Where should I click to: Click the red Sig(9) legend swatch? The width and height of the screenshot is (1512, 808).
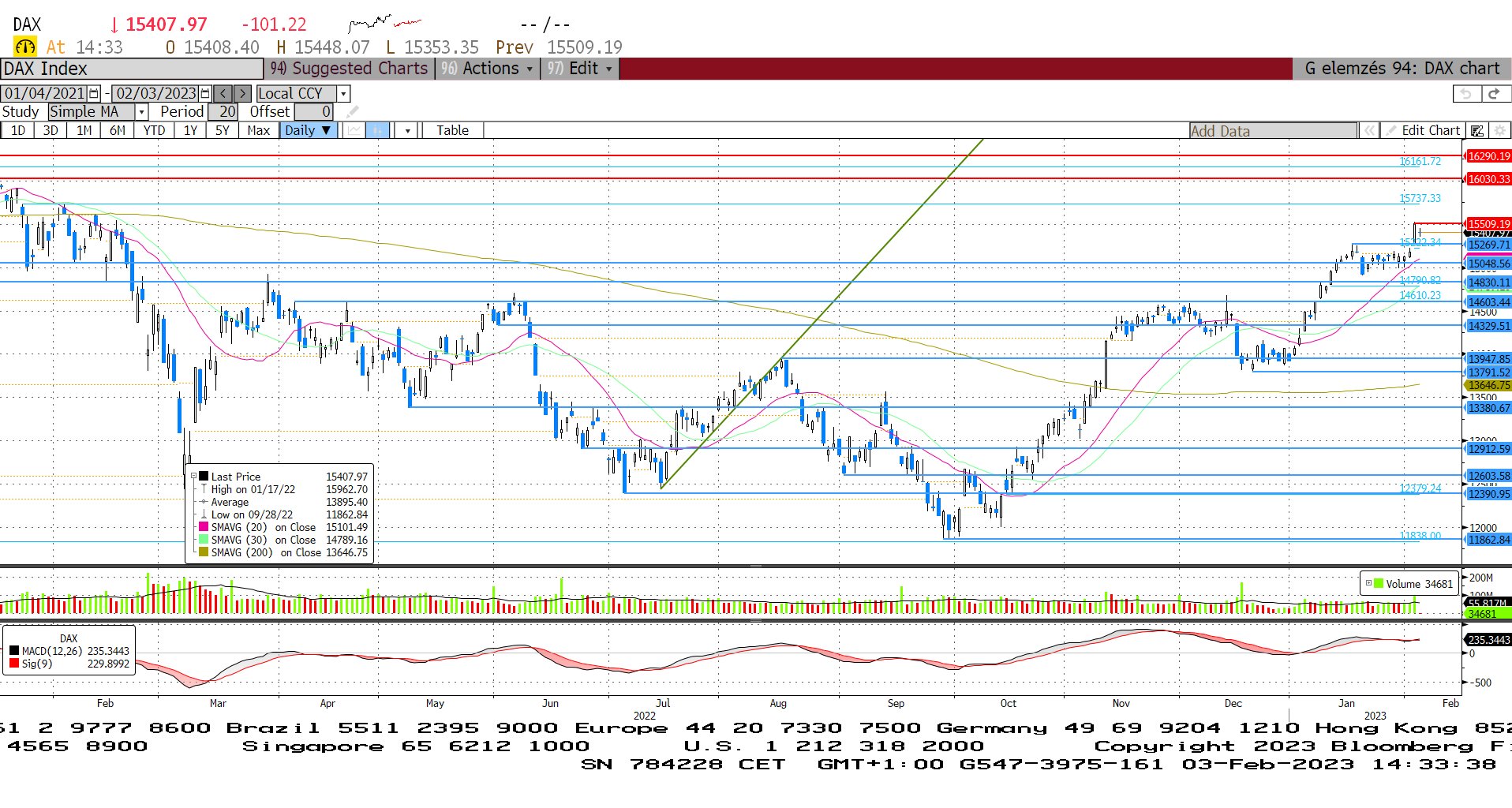tap(14, 664)
